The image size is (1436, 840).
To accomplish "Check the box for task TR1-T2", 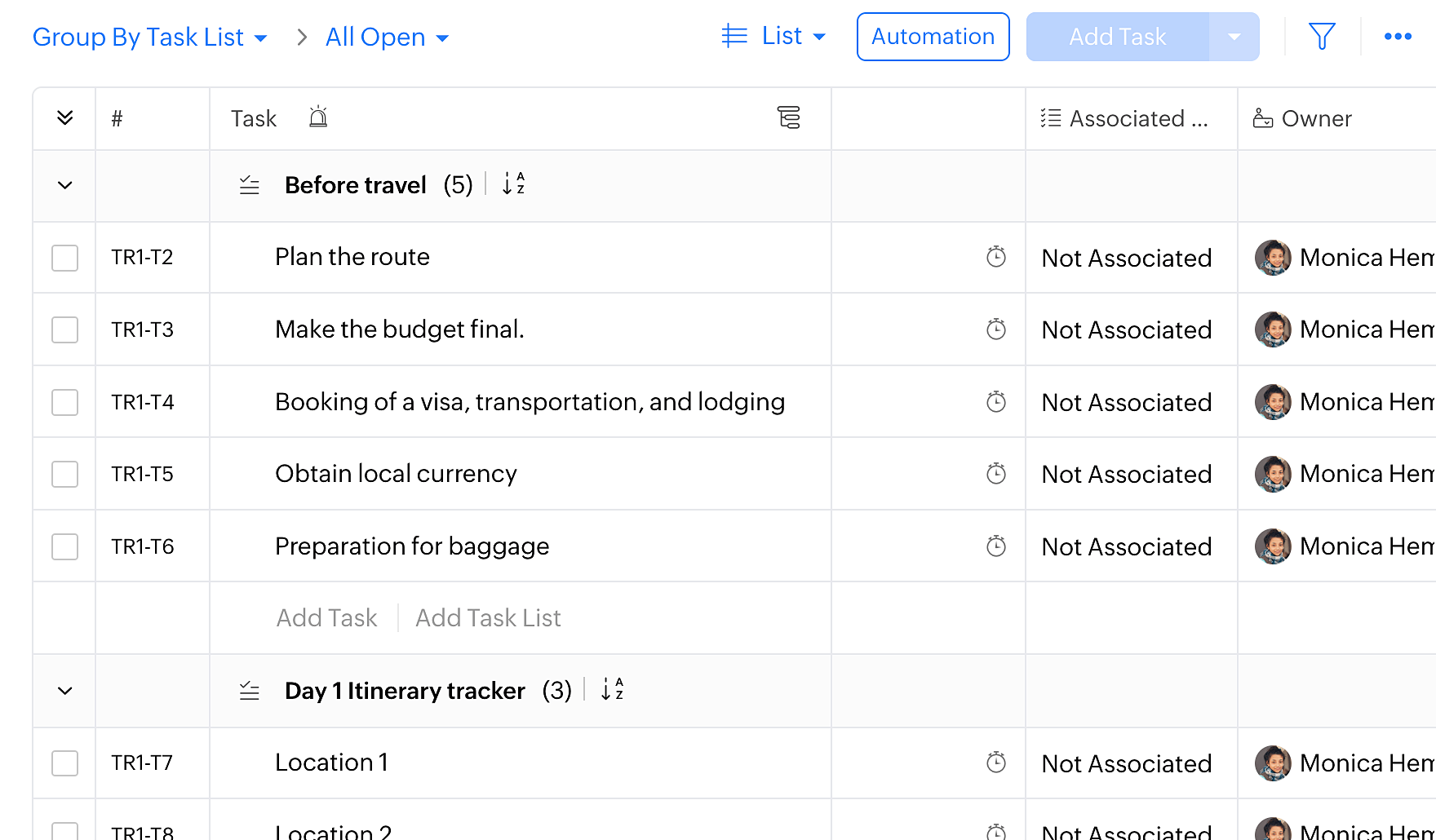I will tap(64, 258).
